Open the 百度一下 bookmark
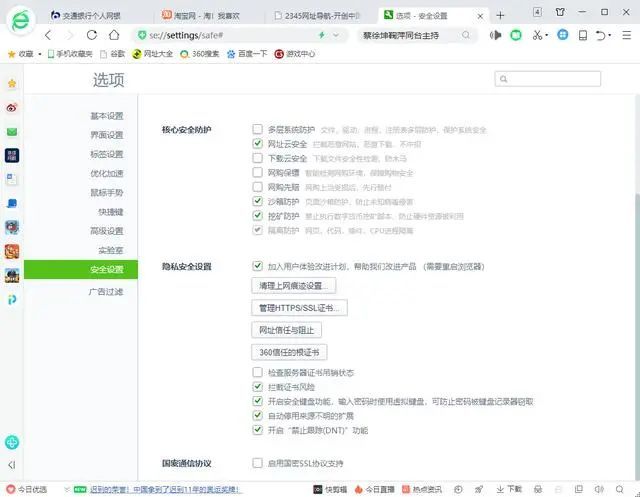This screenshot has width=640, height=497. [247, 54]
